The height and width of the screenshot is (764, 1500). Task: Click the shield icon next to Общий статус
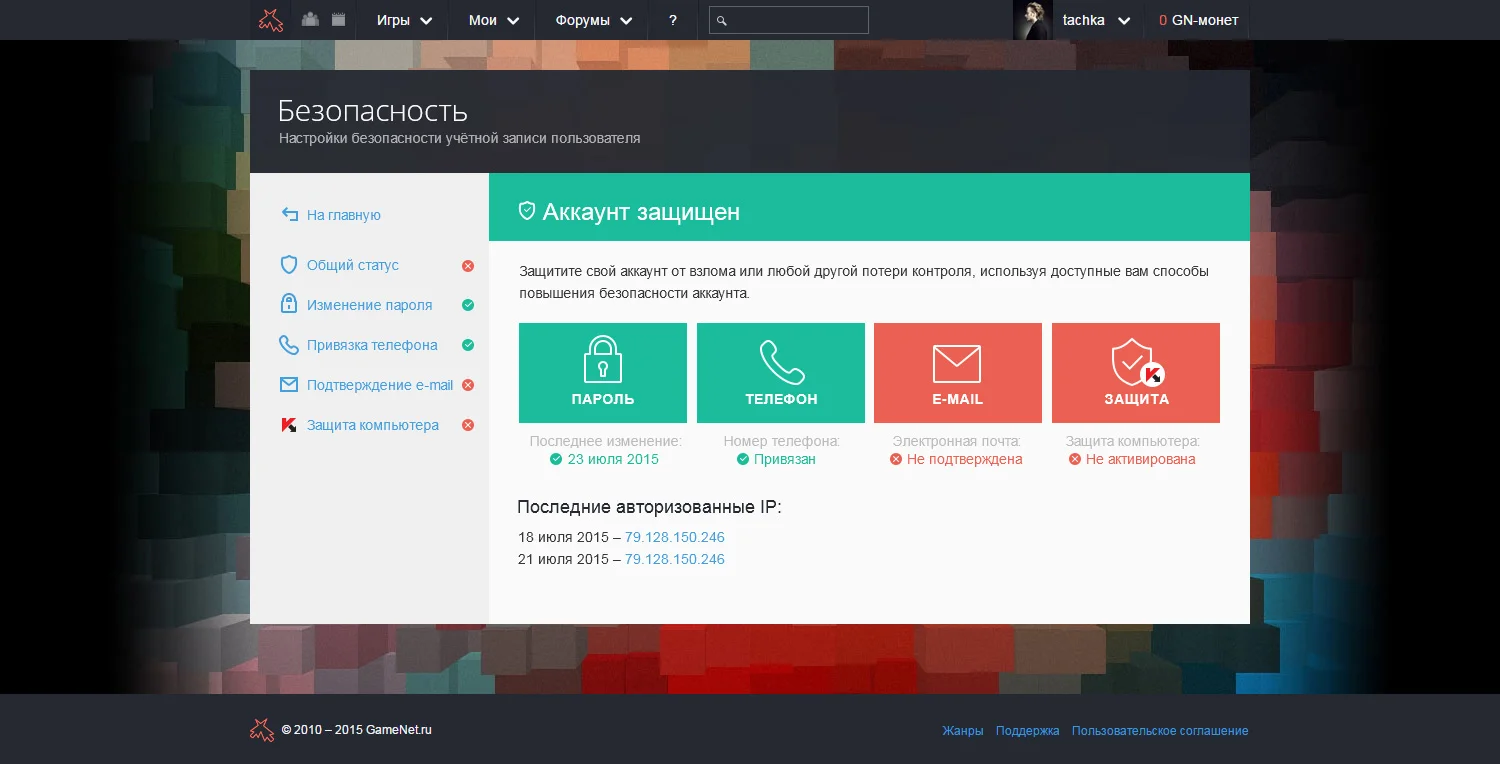pyautogui.click(x=289, y=265)
